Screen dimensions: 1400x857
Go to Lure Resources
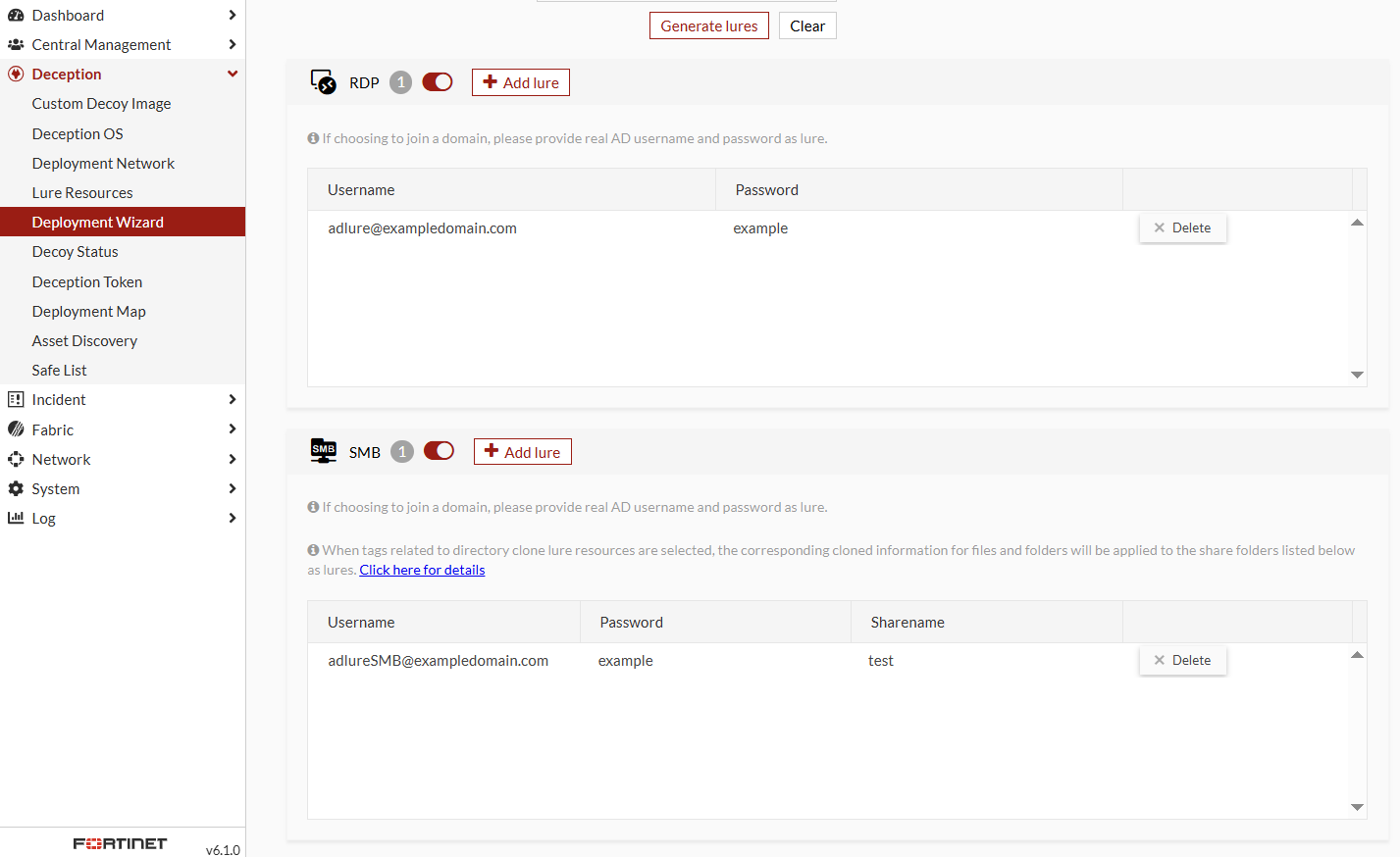[82, 193]
